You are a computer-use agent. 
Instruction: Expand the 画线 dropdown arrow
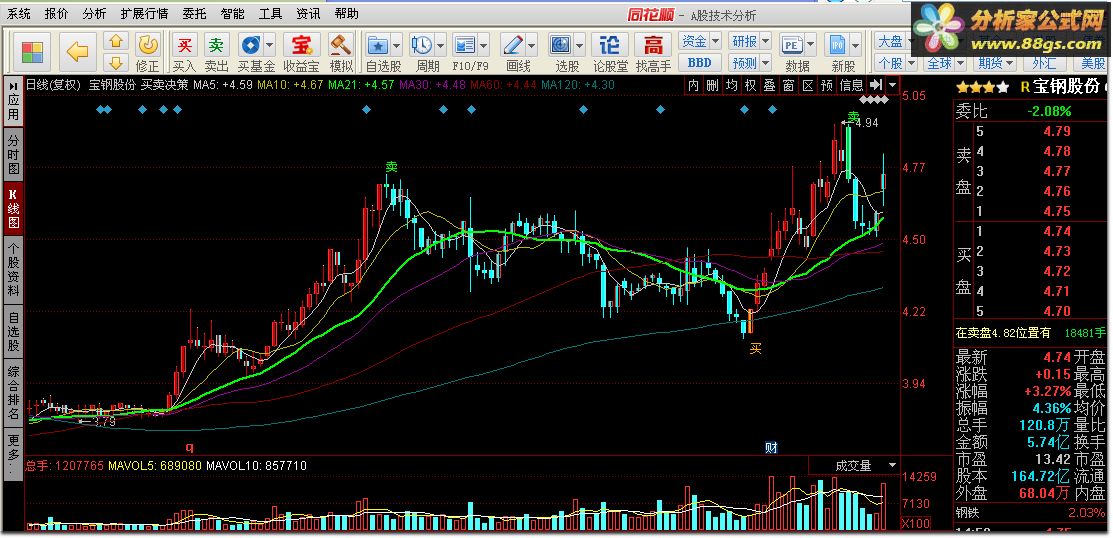tap(531, 46)
